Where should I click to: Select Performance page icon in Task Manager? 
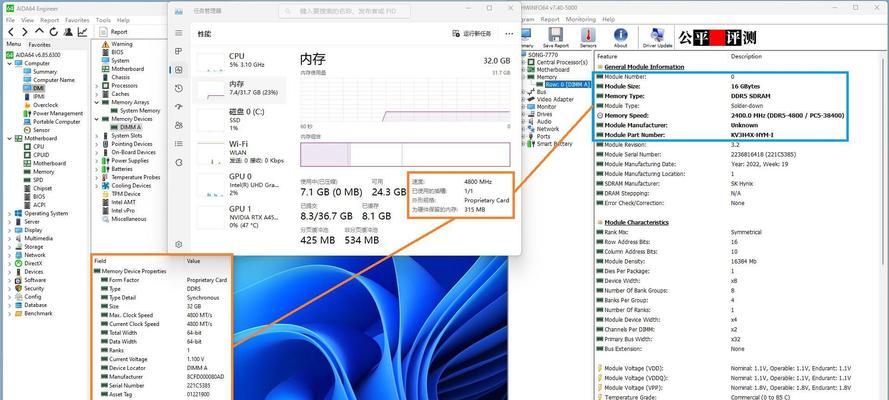pyautogui.click(x=179, y=70)
